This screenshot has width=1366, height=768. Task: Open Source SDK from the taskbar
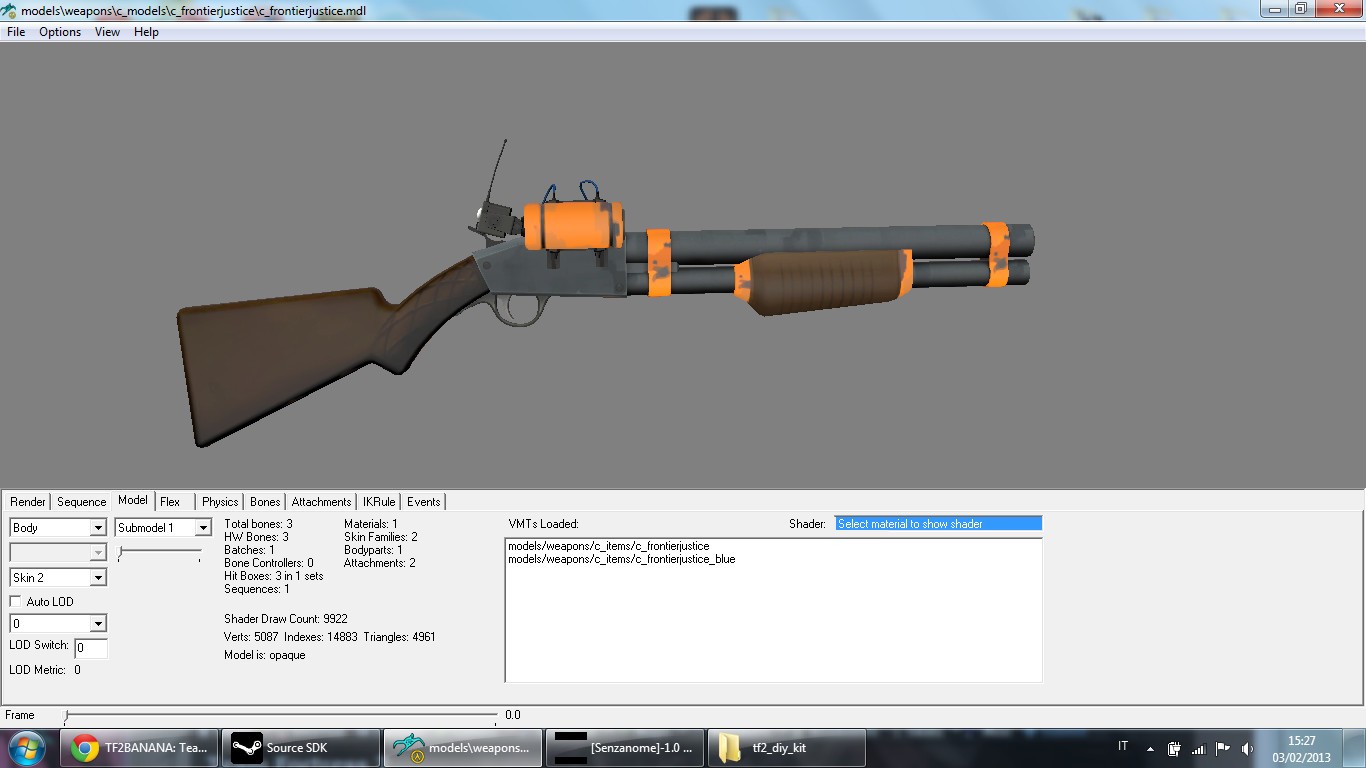300,747
